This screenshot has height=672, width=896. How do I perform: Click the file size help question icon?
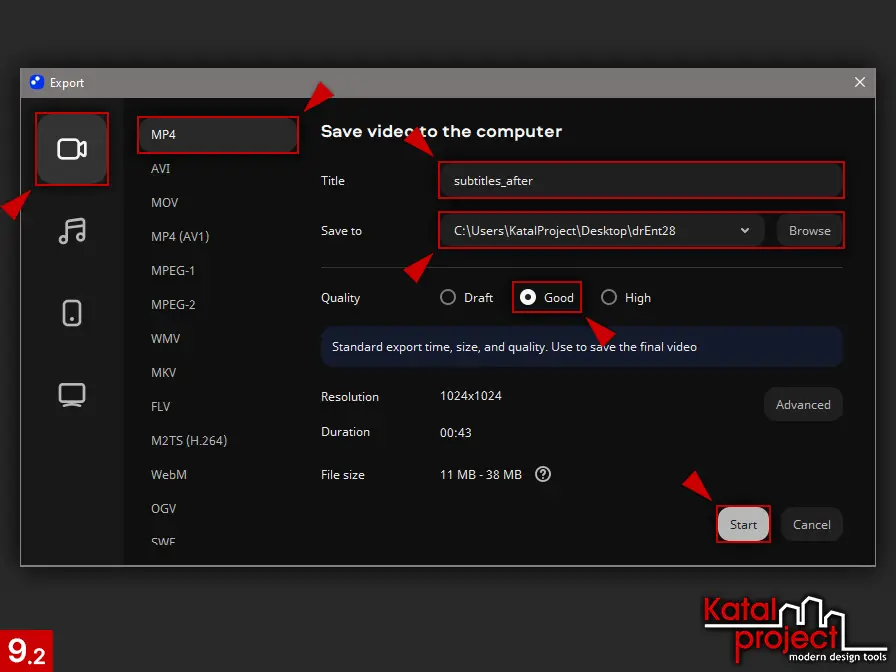(x=543, y=475)
